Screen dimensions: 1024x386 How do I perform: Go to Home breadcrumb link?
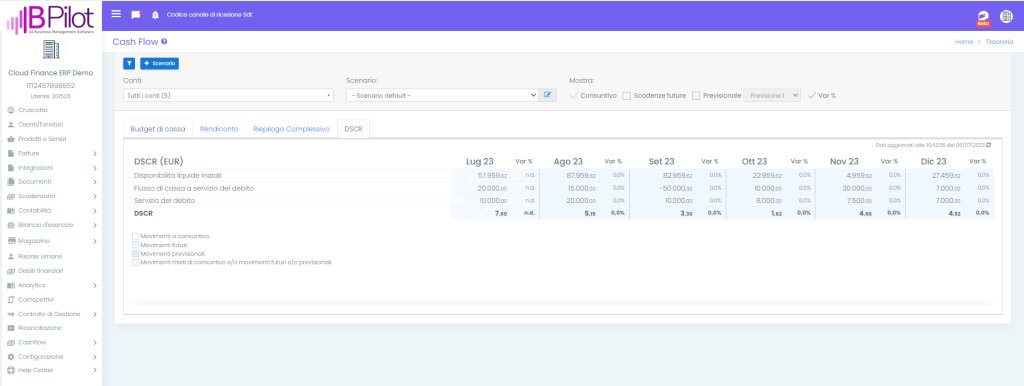pos(964,41)
